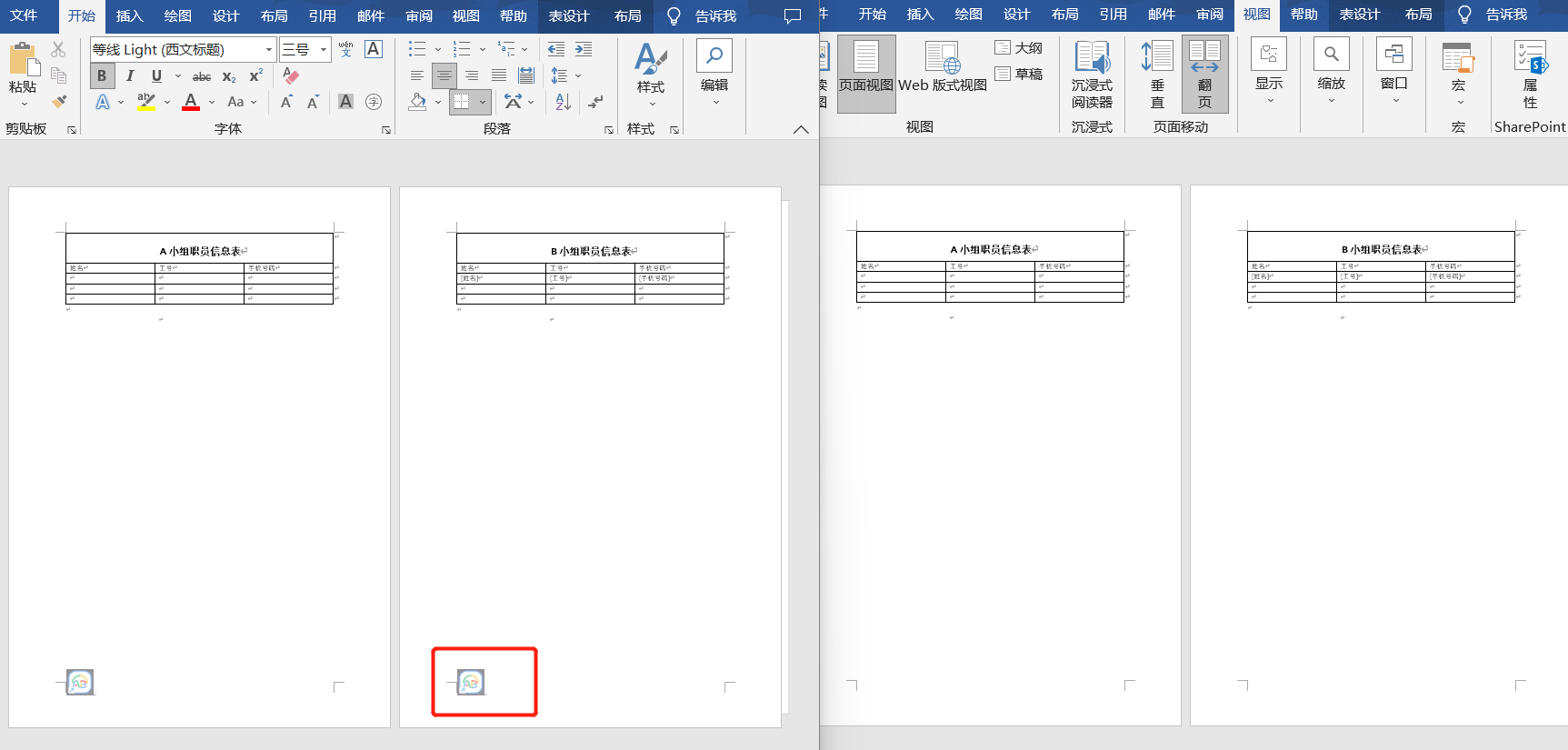Click the numbered list icon
1568x750 pixels.
click(462, 49)
